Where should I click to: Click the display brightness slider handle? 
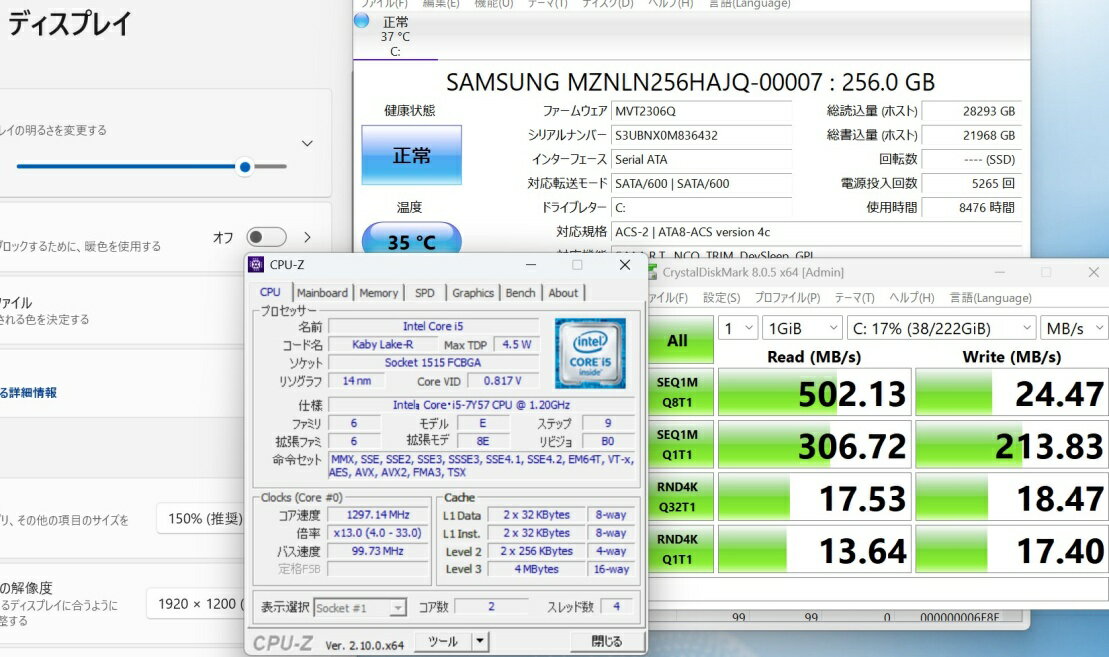245,167
